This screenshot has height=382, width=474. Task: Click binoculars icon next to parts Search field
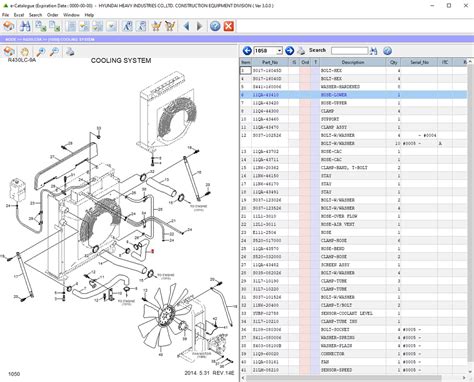point(373,51)
